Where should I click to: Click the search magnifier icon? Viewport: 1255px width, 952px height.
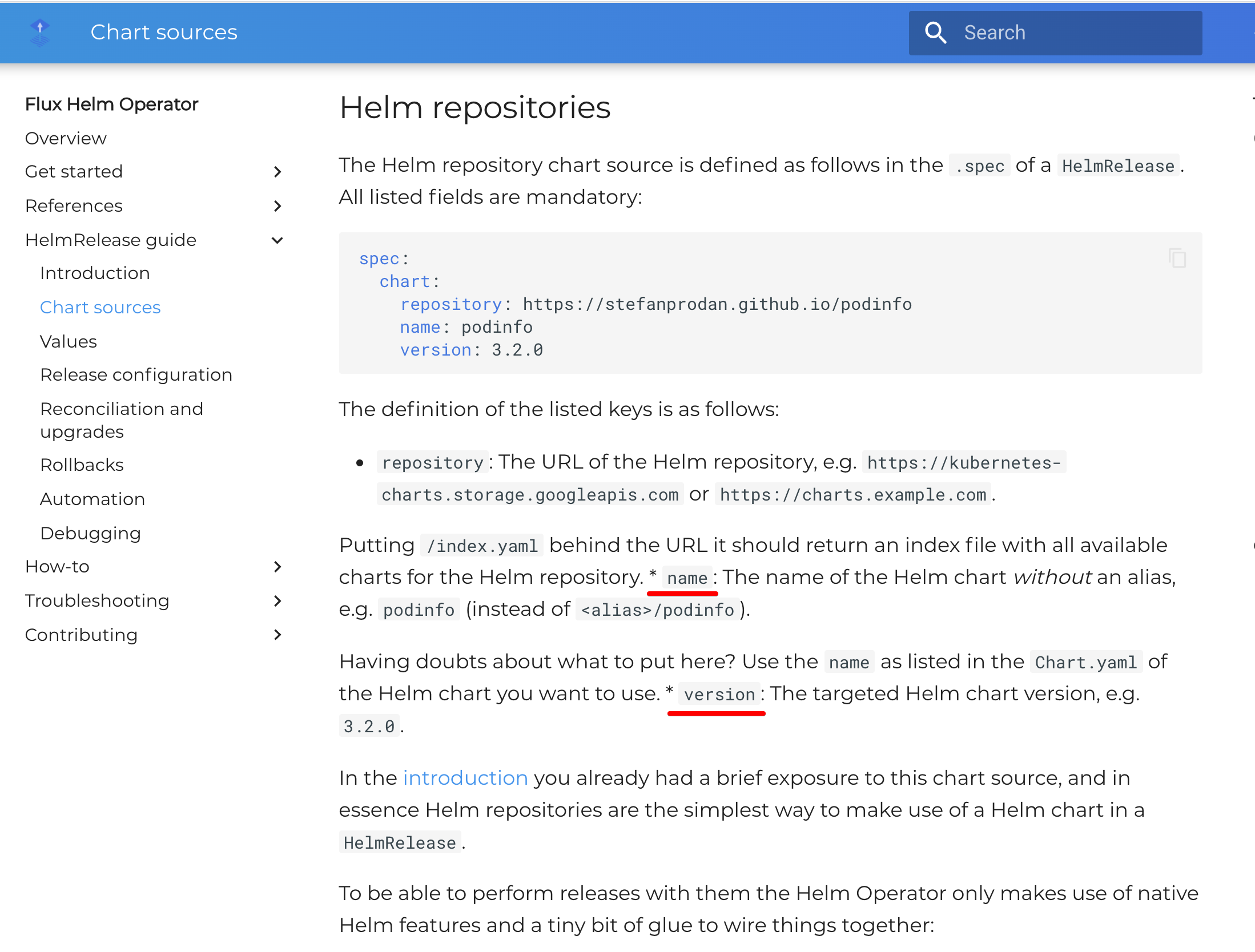tap(935, 33)
